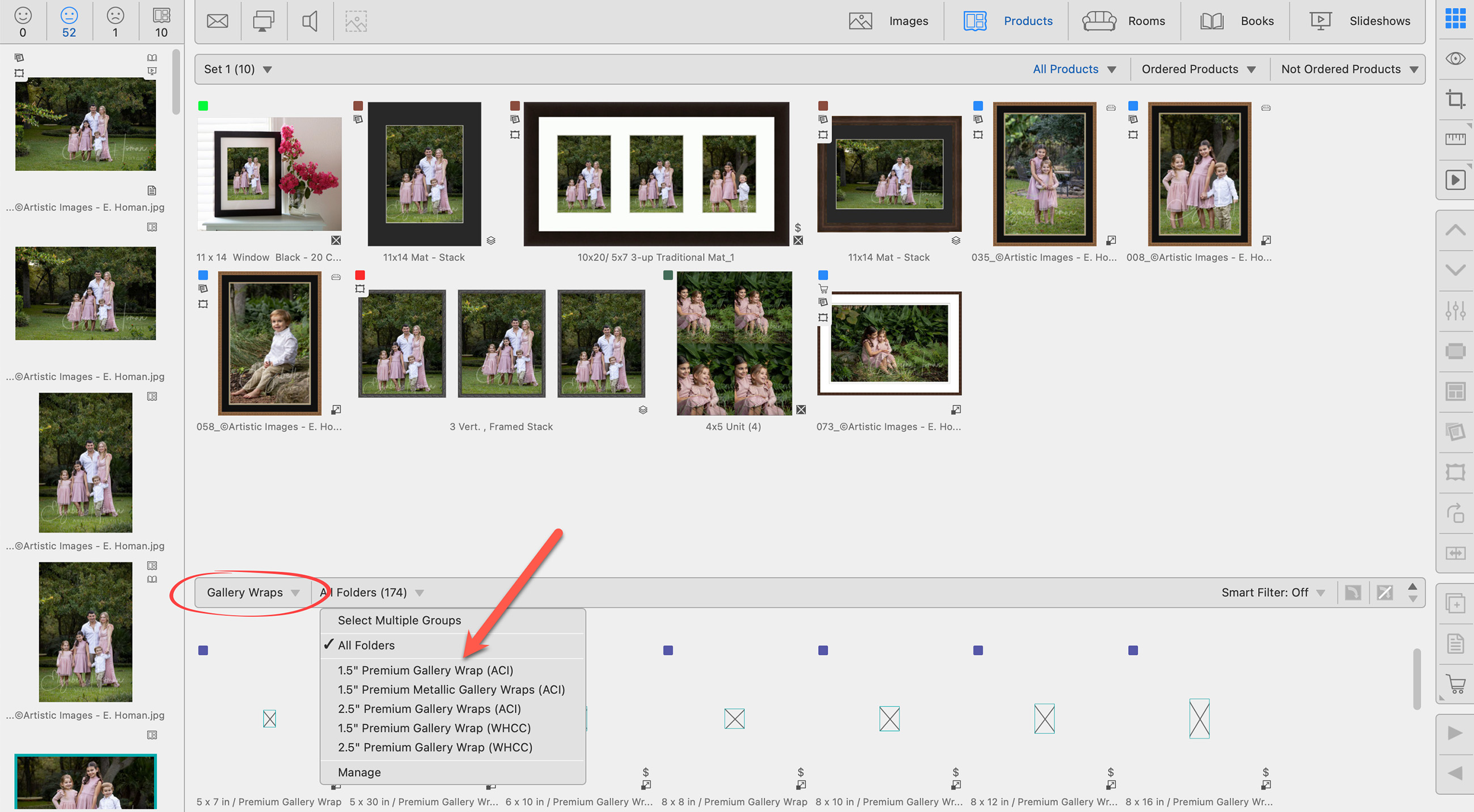
Task: Select the crop tool icon
Action: tap(1455, 99)
